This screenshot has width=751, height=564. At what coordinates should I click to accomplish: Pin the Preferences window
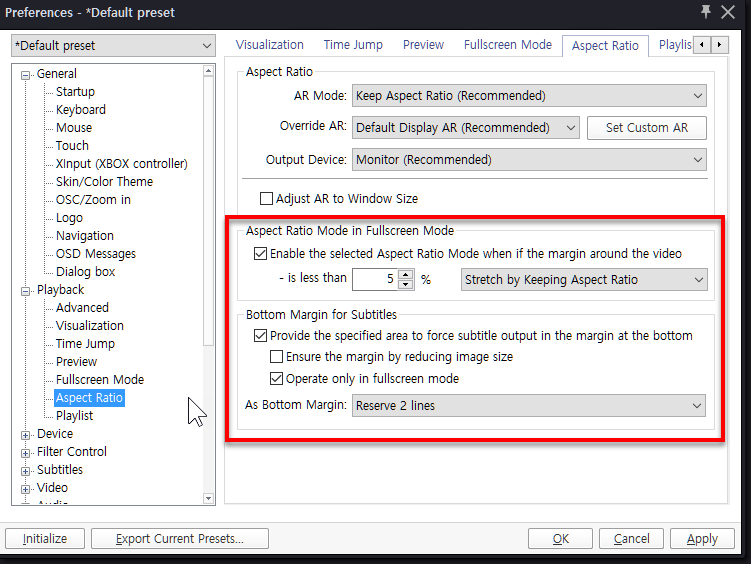(705, 11)
